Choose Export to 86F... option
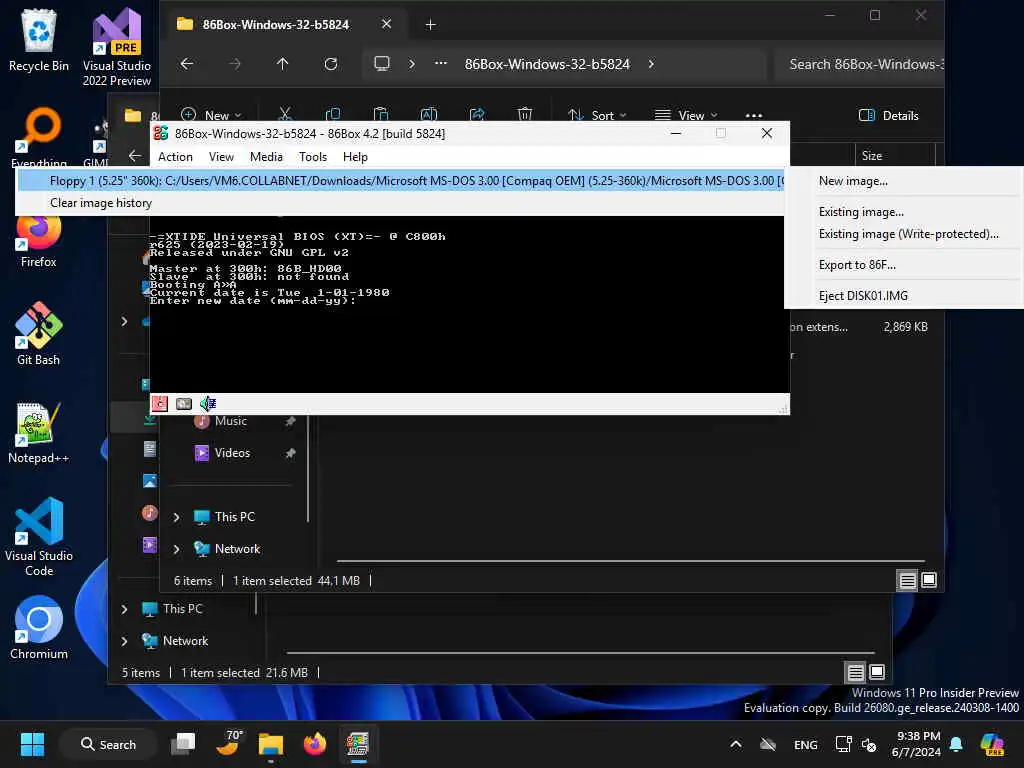The height and width of the screenshot is (768, 1024). [857, 265]
